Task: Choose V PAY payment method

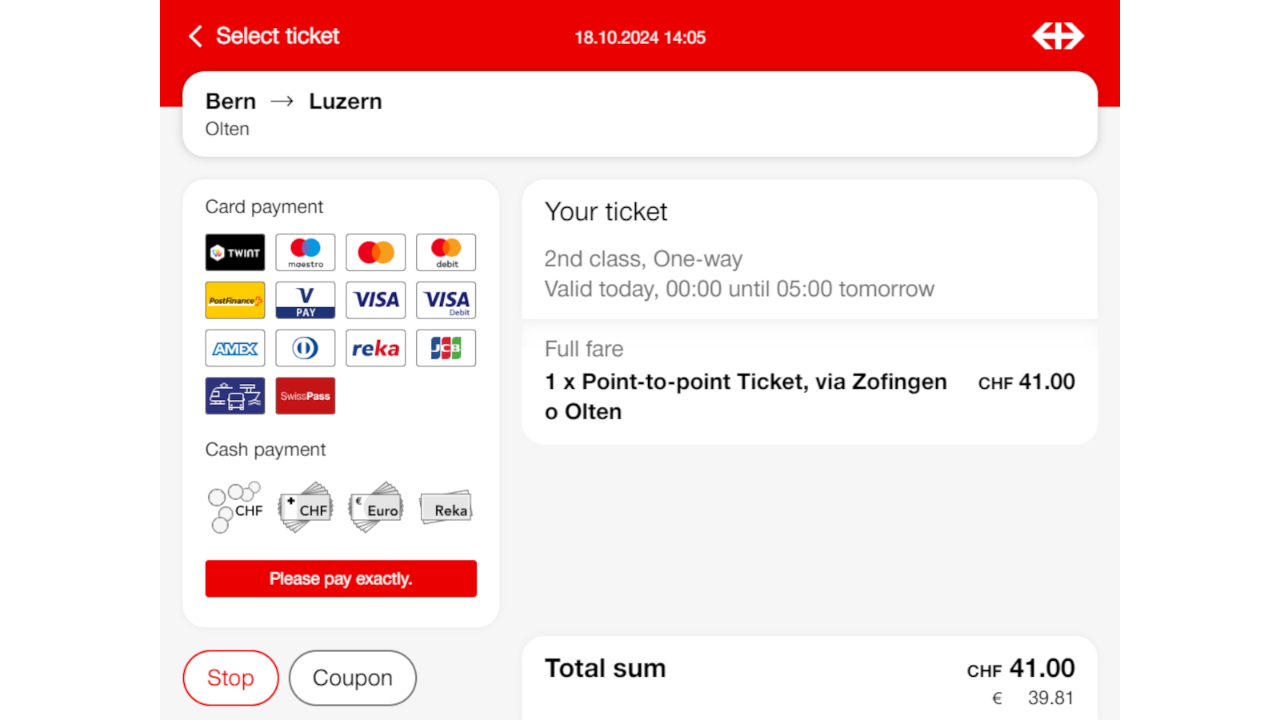Action: [x=305, y=300]
